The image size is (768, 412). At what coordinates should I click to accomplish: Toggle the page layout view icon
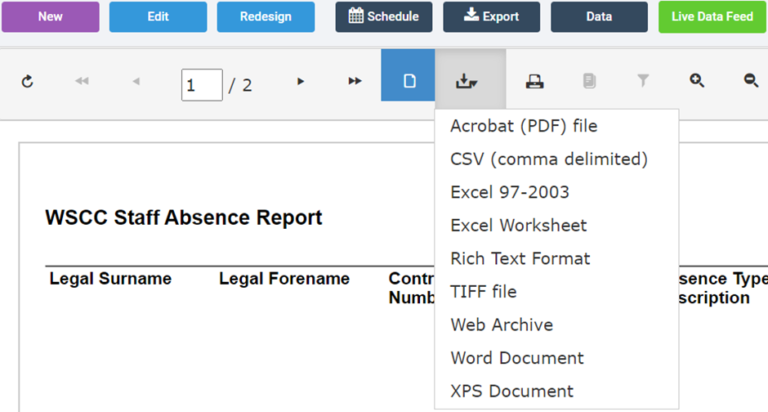point(408,81)
